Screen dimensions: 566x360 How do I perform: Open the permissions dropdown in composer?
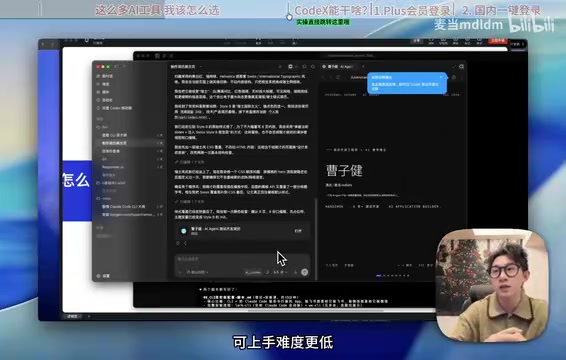pos(197,272)
